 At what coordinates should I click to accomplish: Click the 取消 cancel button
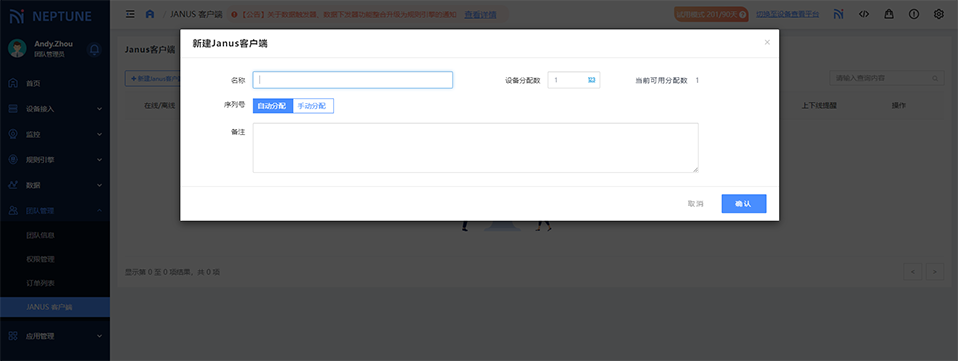[x=695, y=203]
